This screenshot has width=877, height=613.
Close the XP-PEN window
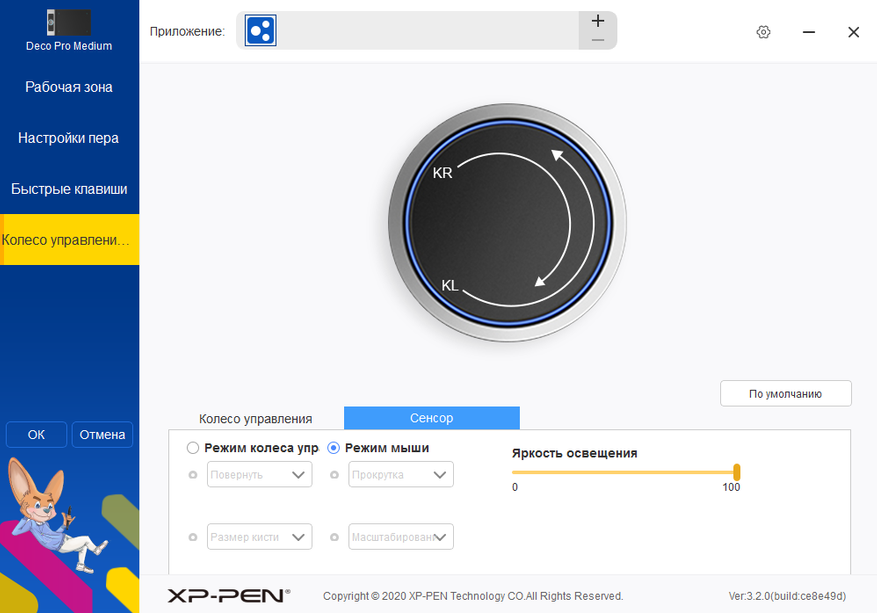pos(854,32)
